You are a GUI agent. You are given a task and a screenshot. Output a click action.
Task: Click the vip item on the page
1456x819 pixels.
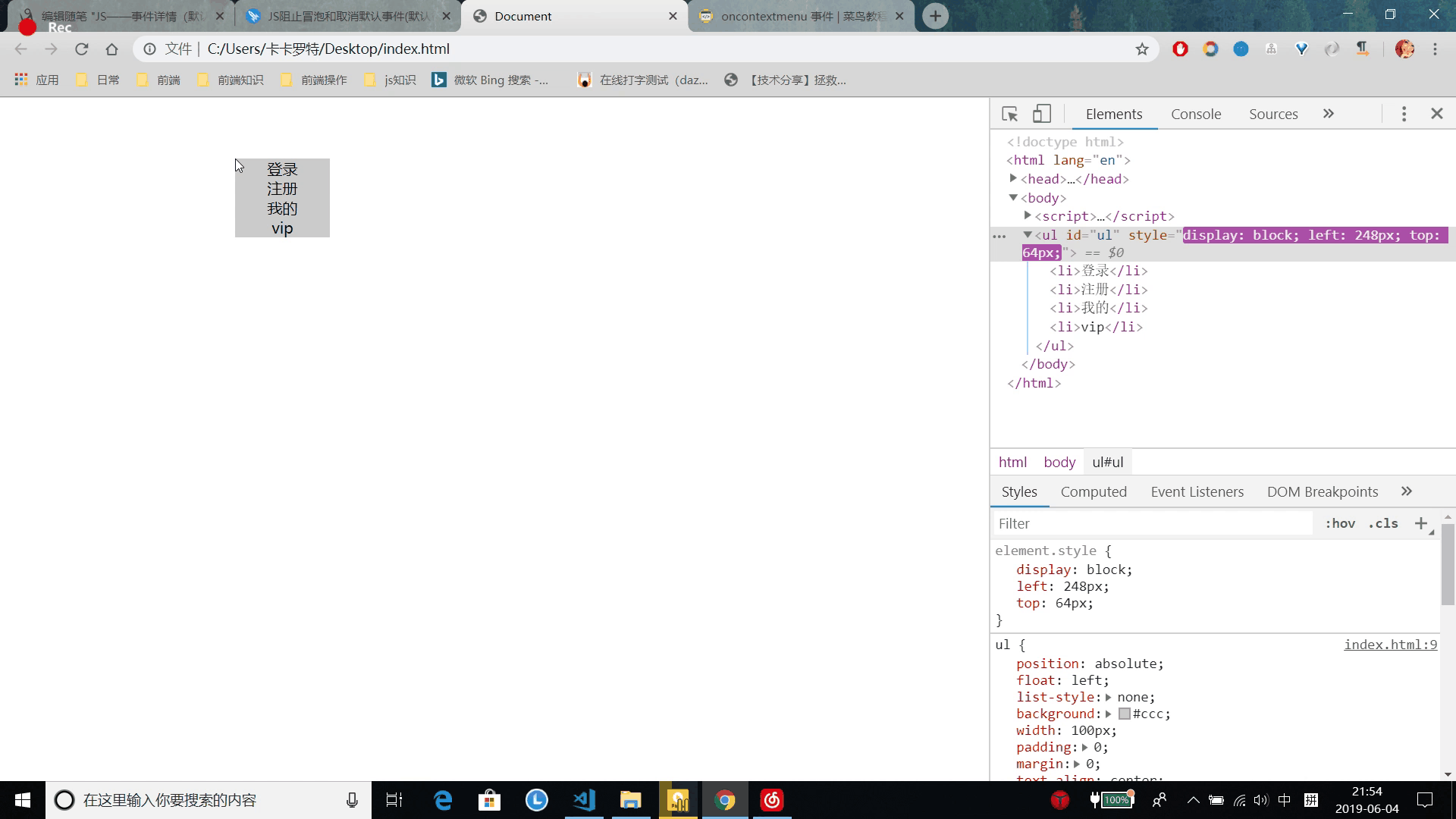[282, 228]
